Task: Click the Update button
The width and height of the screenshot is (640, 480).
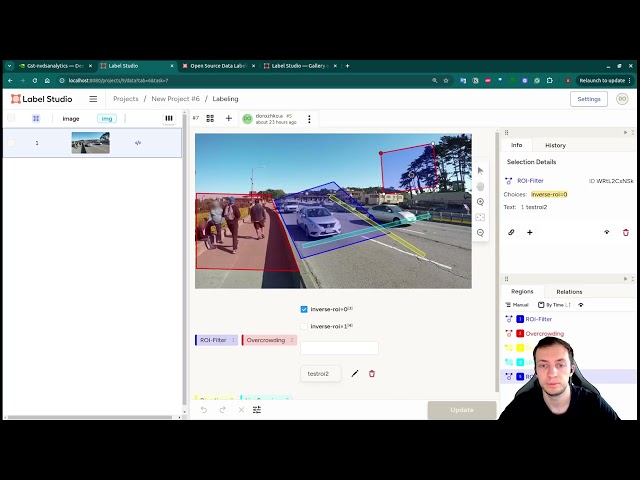Action: click(x=462, y=410)
